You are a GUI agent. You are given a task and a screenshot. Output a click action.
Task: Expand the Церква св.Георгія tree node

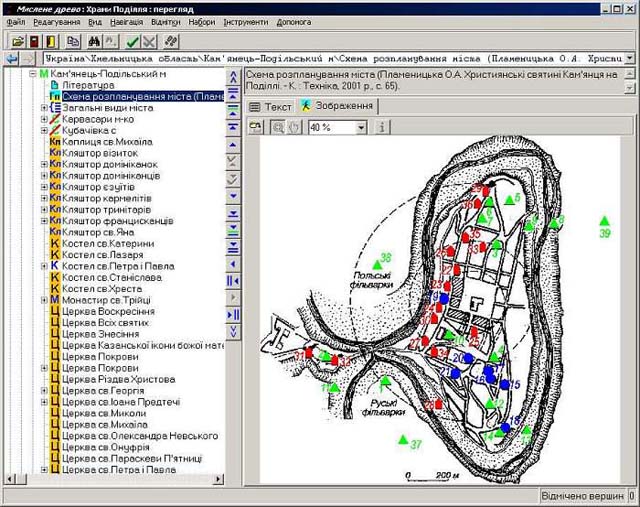[x=44, y=392]
